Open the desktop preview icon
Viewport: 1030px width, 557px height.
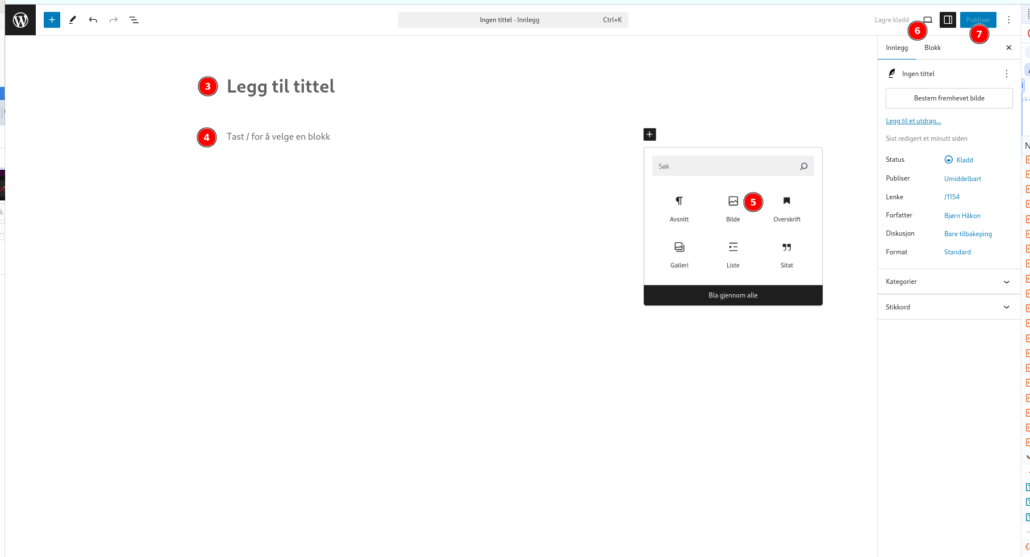(927, 19)
